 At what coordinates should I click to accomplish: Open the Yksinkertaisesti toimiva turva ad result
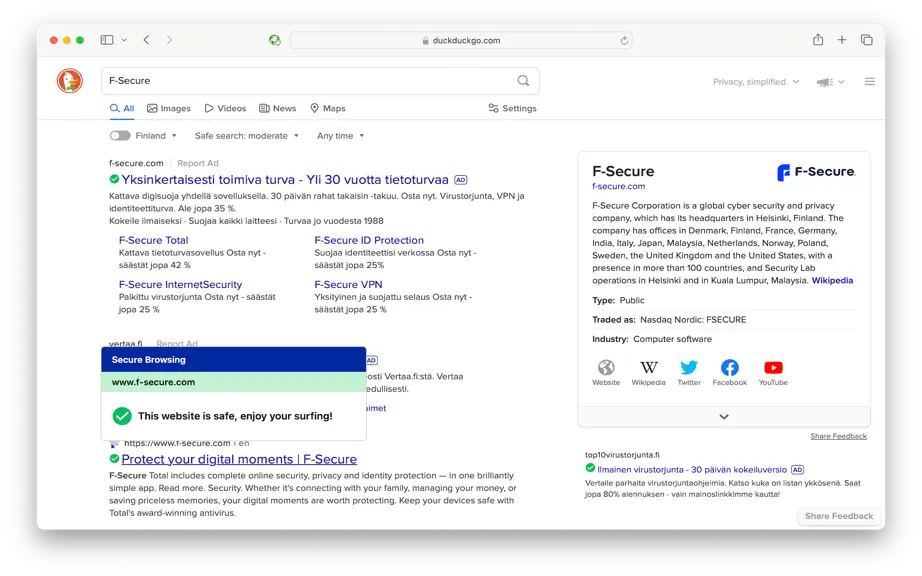[x=285, y=180]
